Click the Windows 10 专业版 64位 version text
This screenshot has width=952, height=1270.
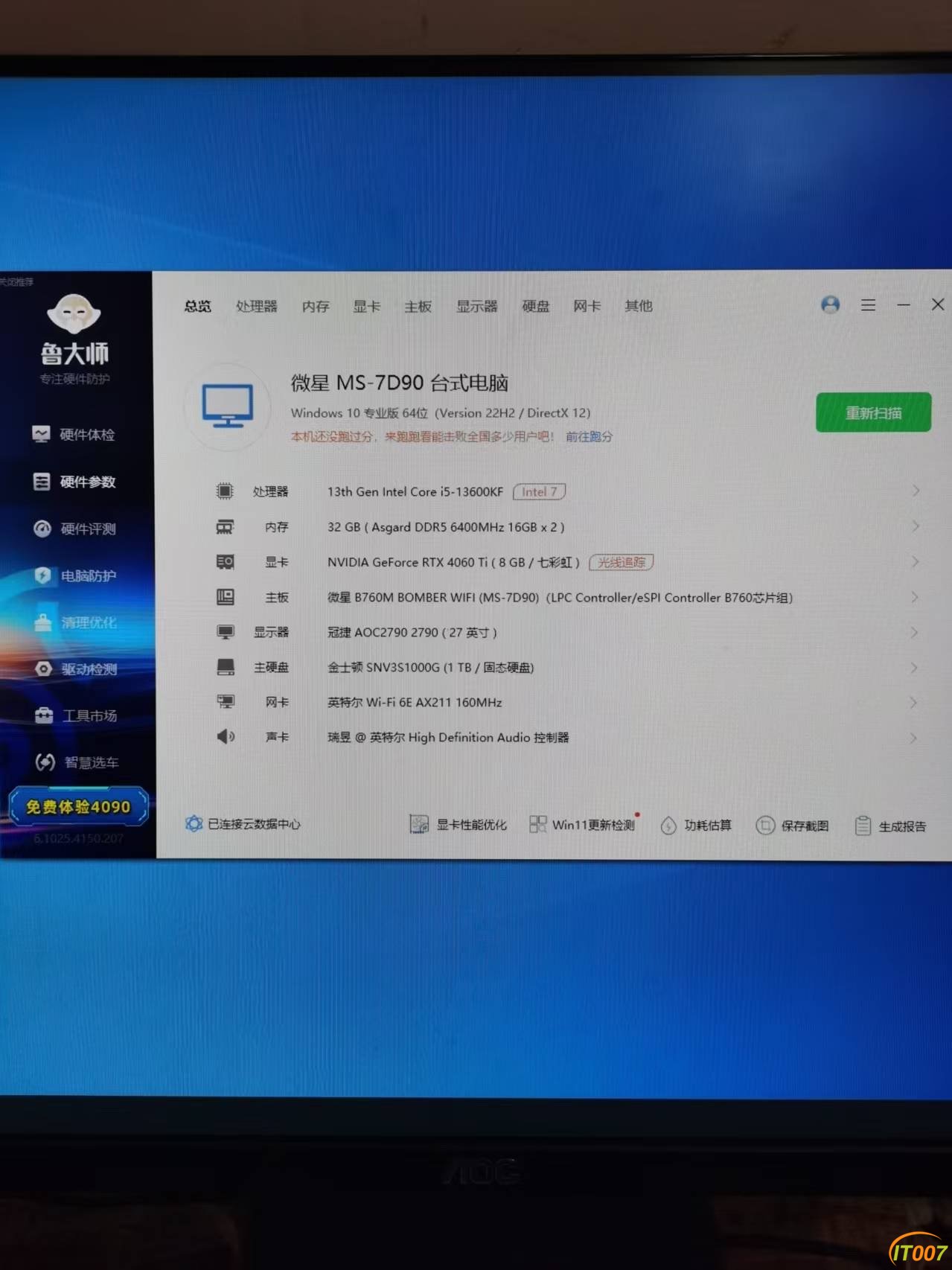click(441, 412)
